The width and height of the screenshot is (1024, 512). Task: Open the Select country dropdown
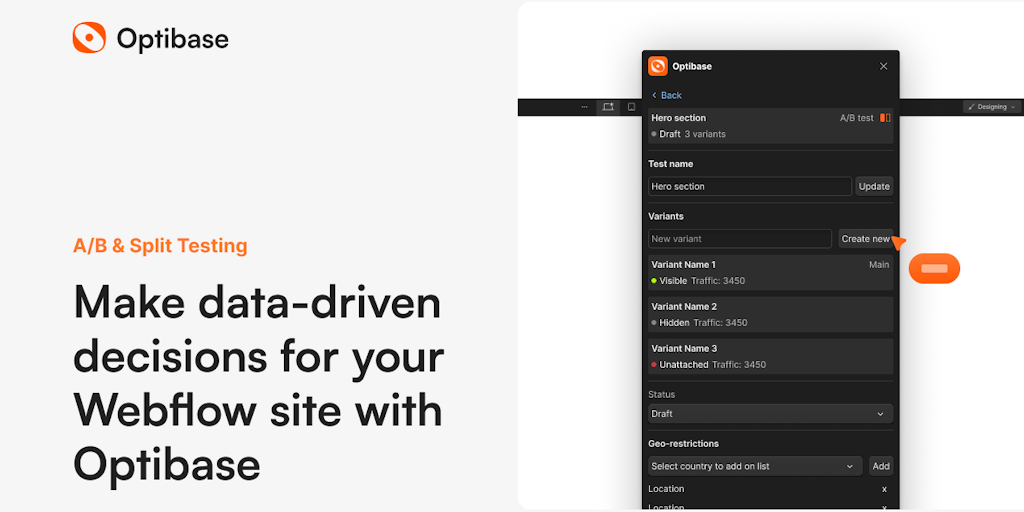(755, 466)
